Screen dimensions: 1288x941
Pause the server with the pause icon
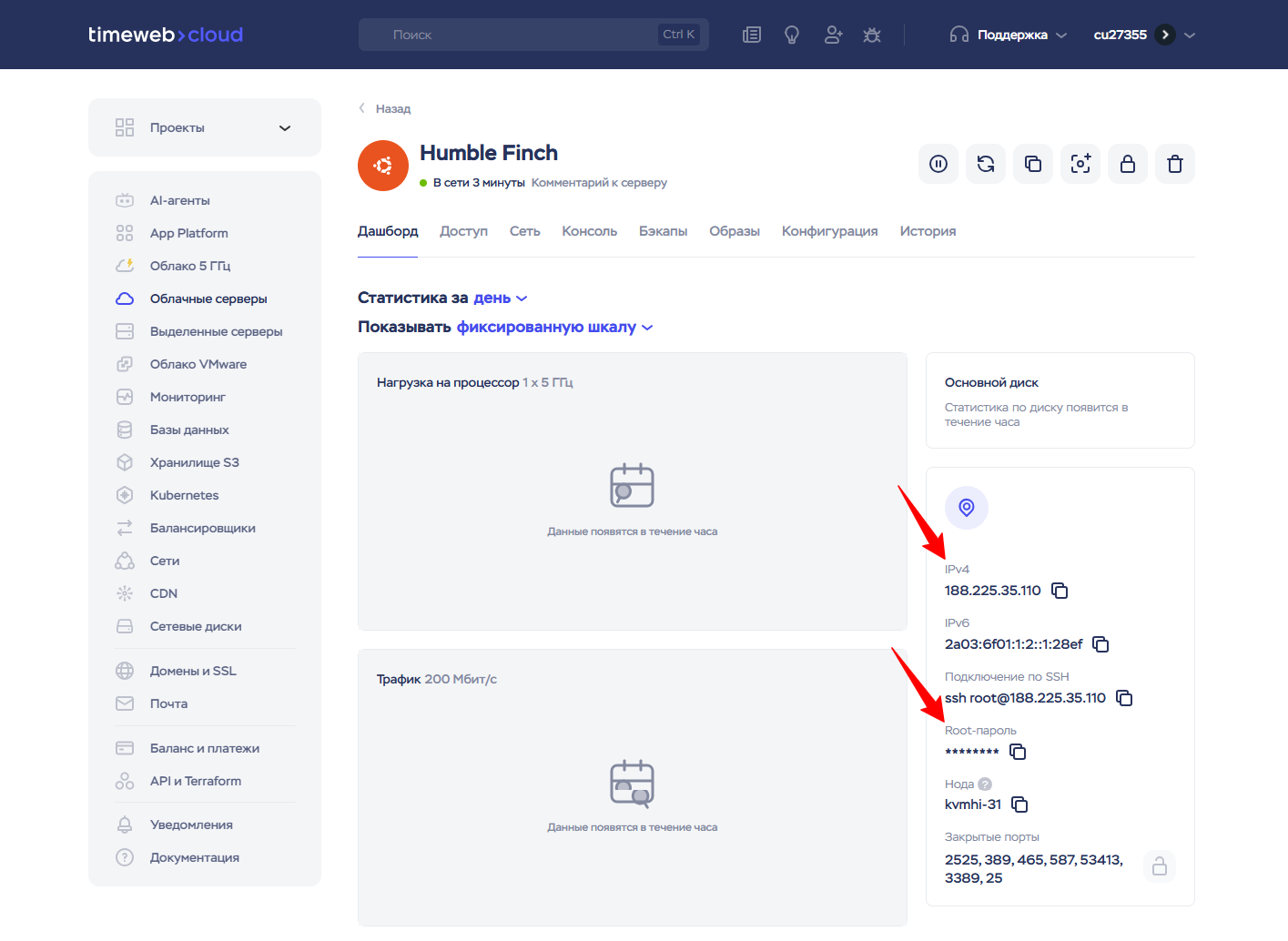coord(938,164)
